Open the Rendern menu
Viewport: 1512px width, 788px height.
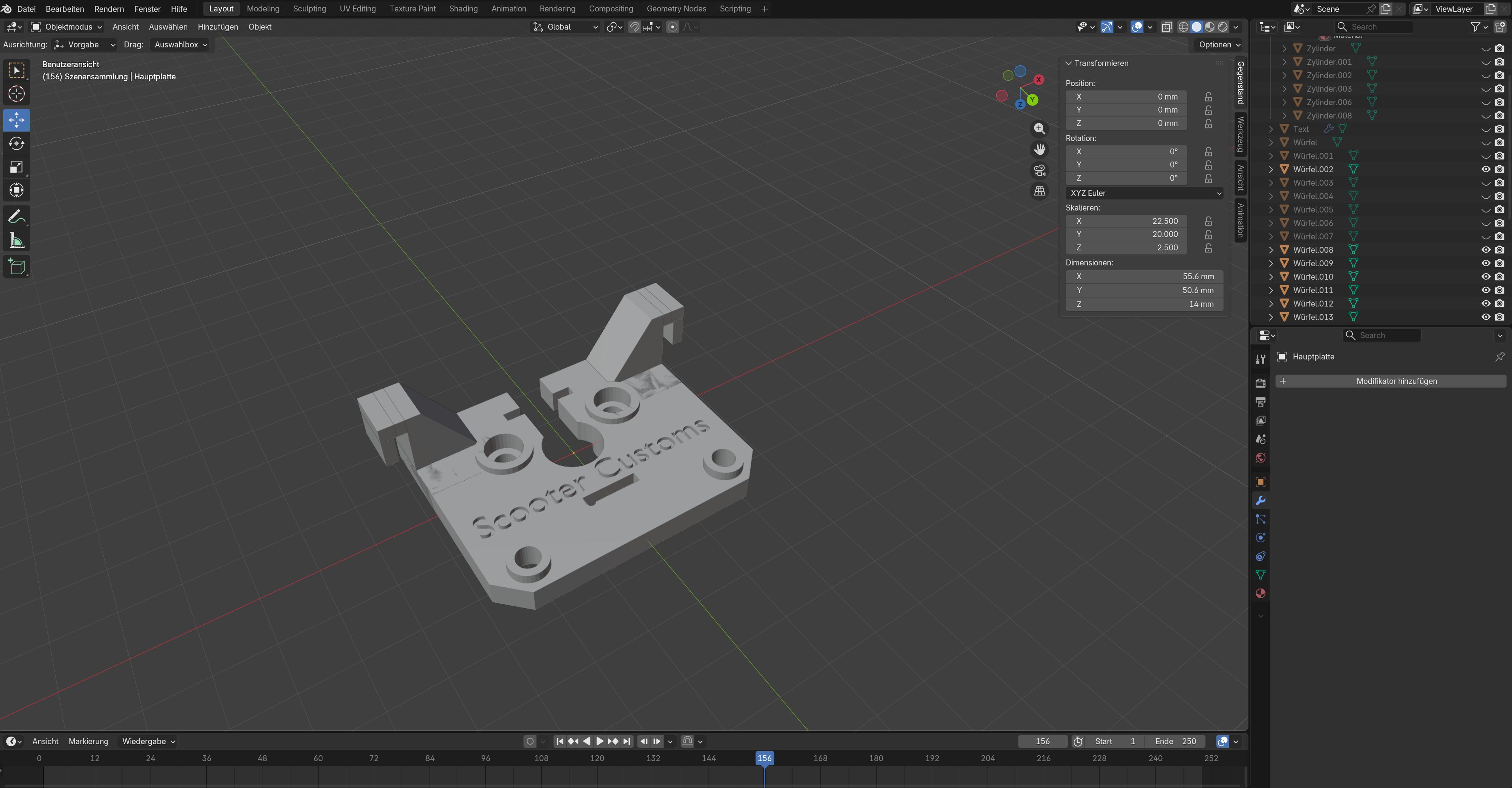(109, 9)
